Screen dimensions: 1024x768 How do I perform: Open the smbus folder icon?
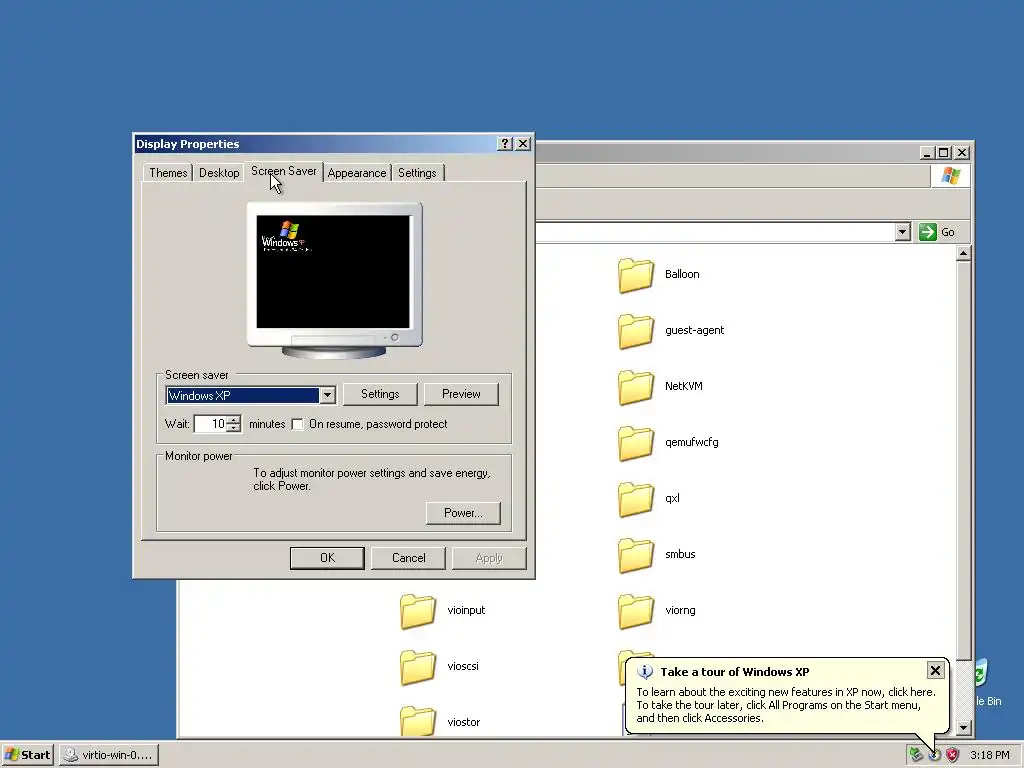point(635,555)
